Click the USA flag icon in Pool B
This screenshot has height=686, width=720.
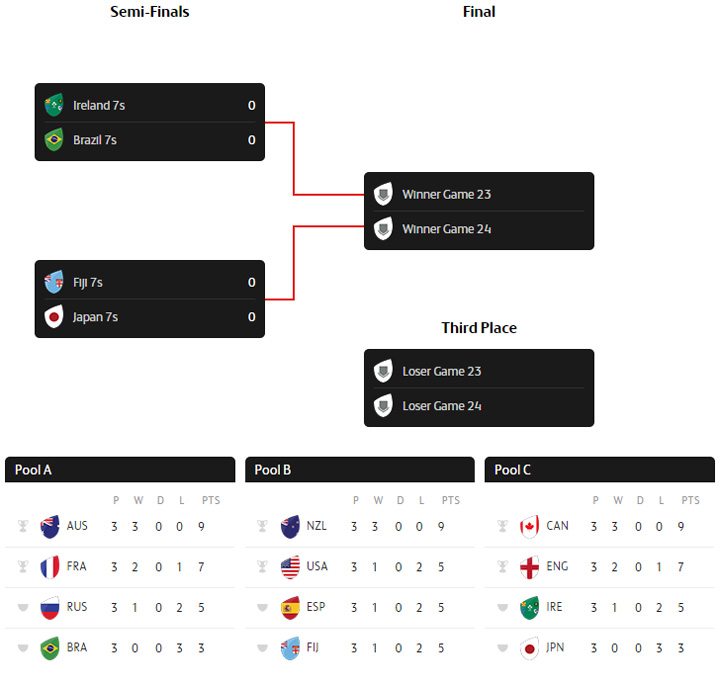pyautogui.click(x=290, y=567)
